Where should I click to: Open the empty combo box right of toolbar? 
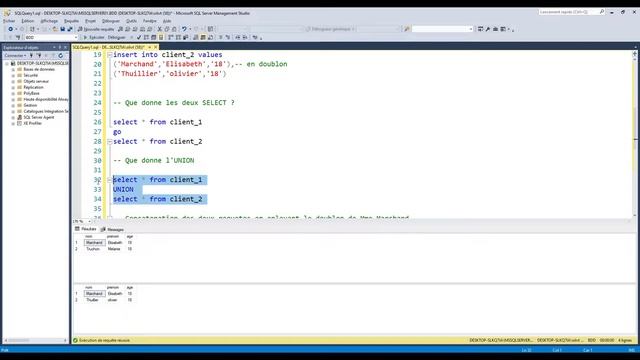click(442, 29)
